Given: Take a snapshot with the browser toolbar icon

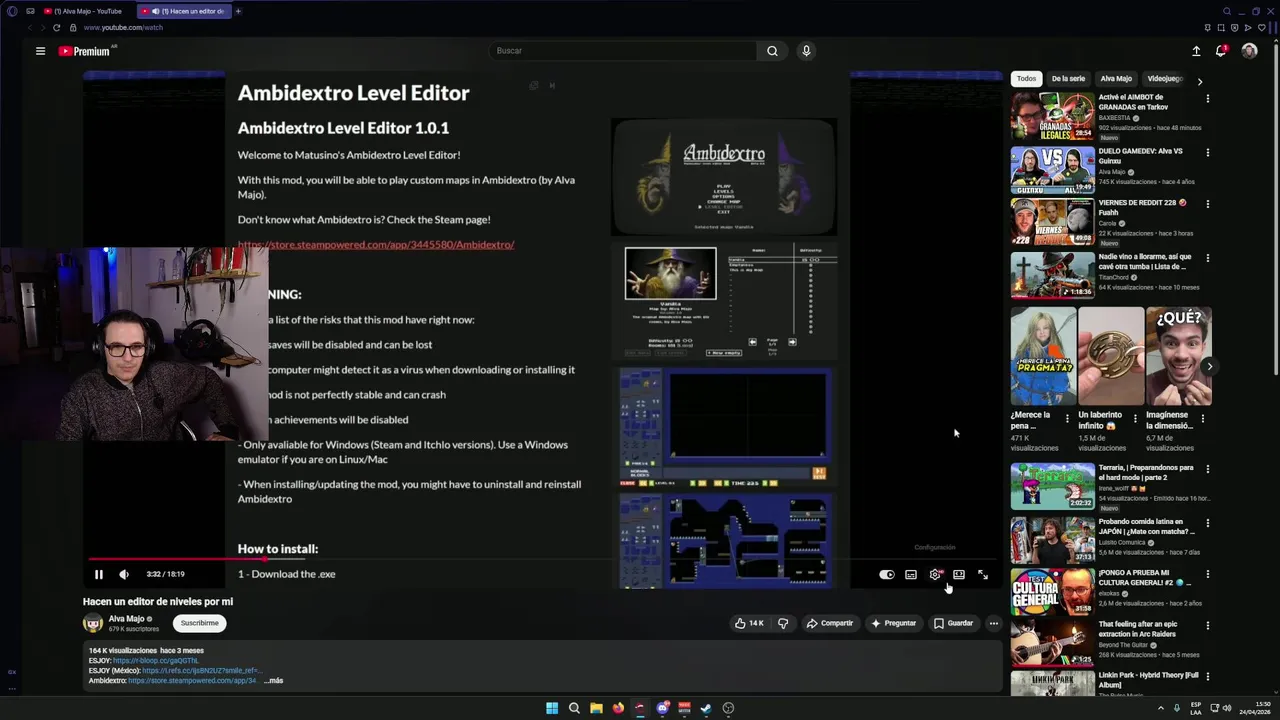Looking at the screenshot, I should (x=1221, y=28).
